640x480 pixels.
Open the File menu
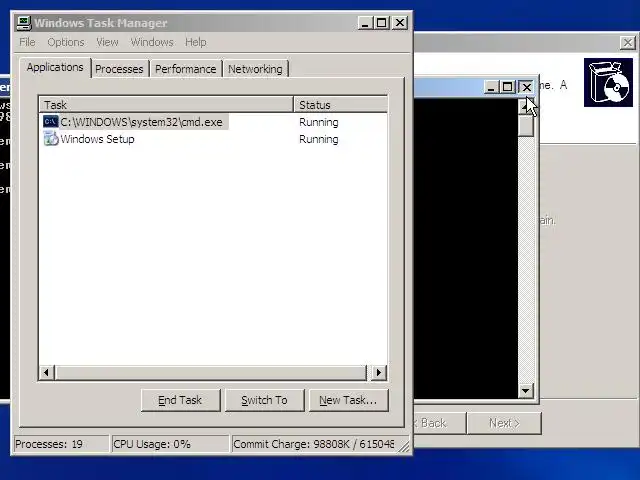[27, 42]
